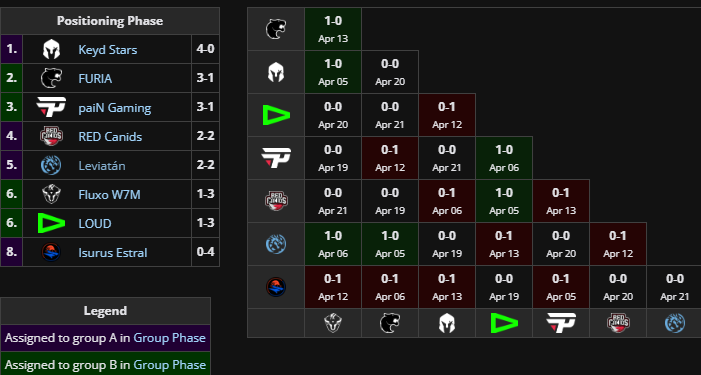
Task: Follow the Group Phase link for group A
Action: (169, 337)
